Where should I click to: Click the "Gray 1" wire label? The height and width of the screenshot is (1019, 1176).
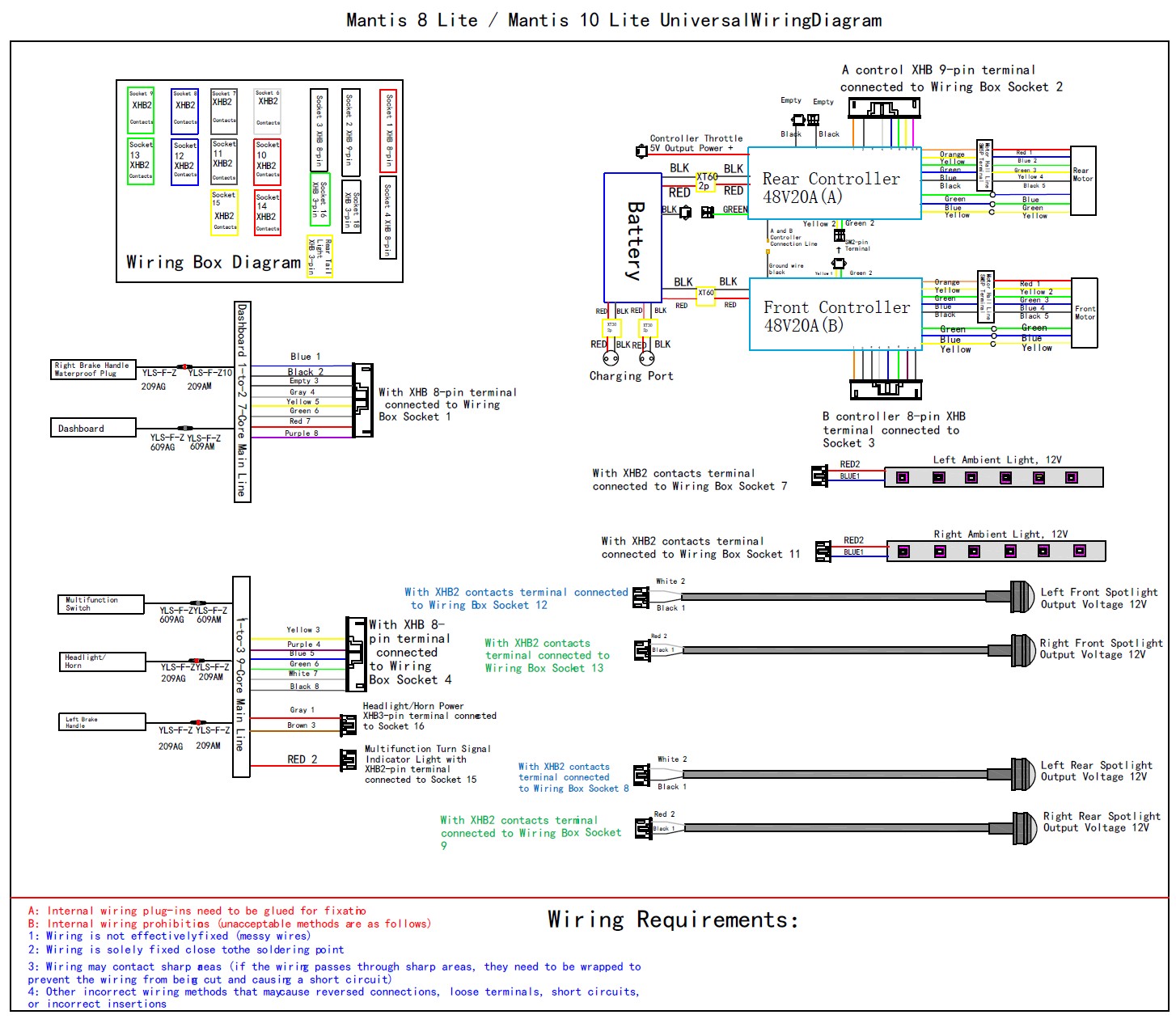(302, 710)
